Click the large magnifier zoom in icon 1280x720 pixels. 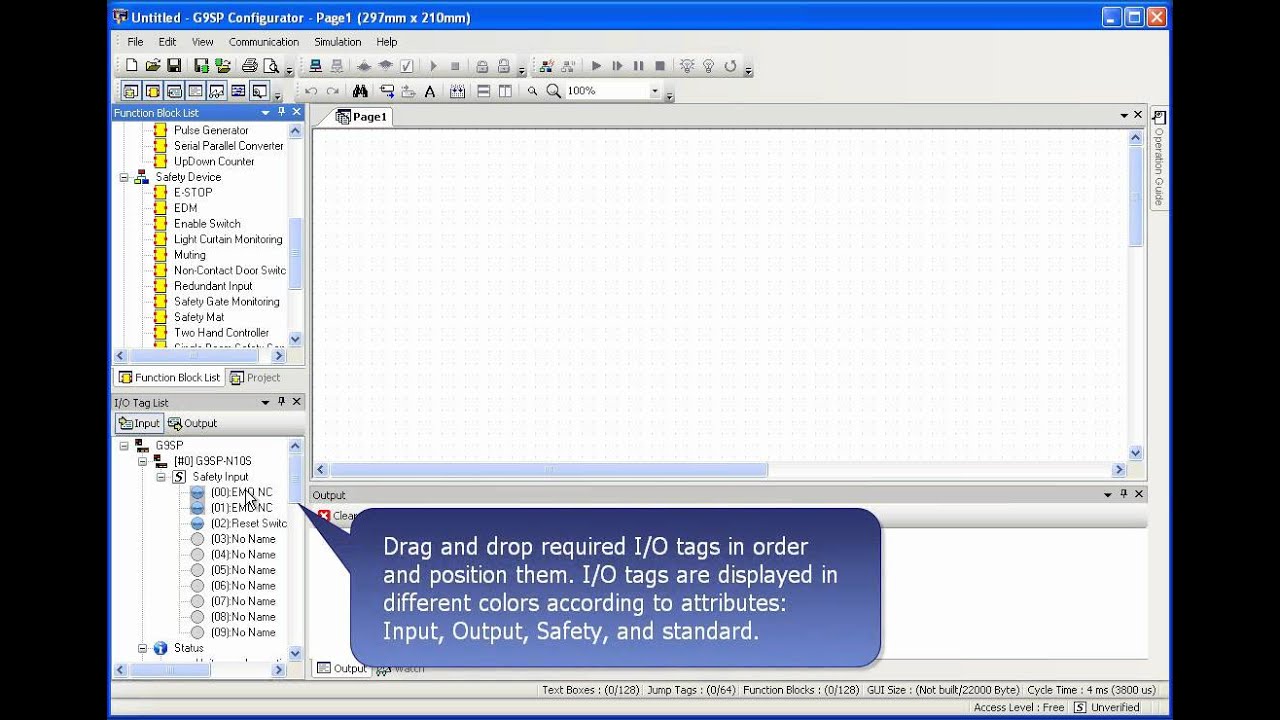coord(553,91)
